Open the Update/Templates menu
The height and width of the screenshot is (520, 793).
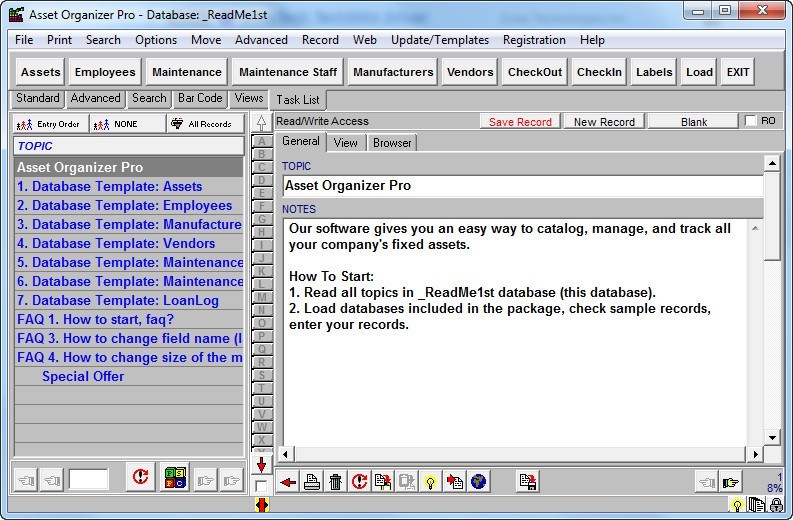(x=439, y=40)
